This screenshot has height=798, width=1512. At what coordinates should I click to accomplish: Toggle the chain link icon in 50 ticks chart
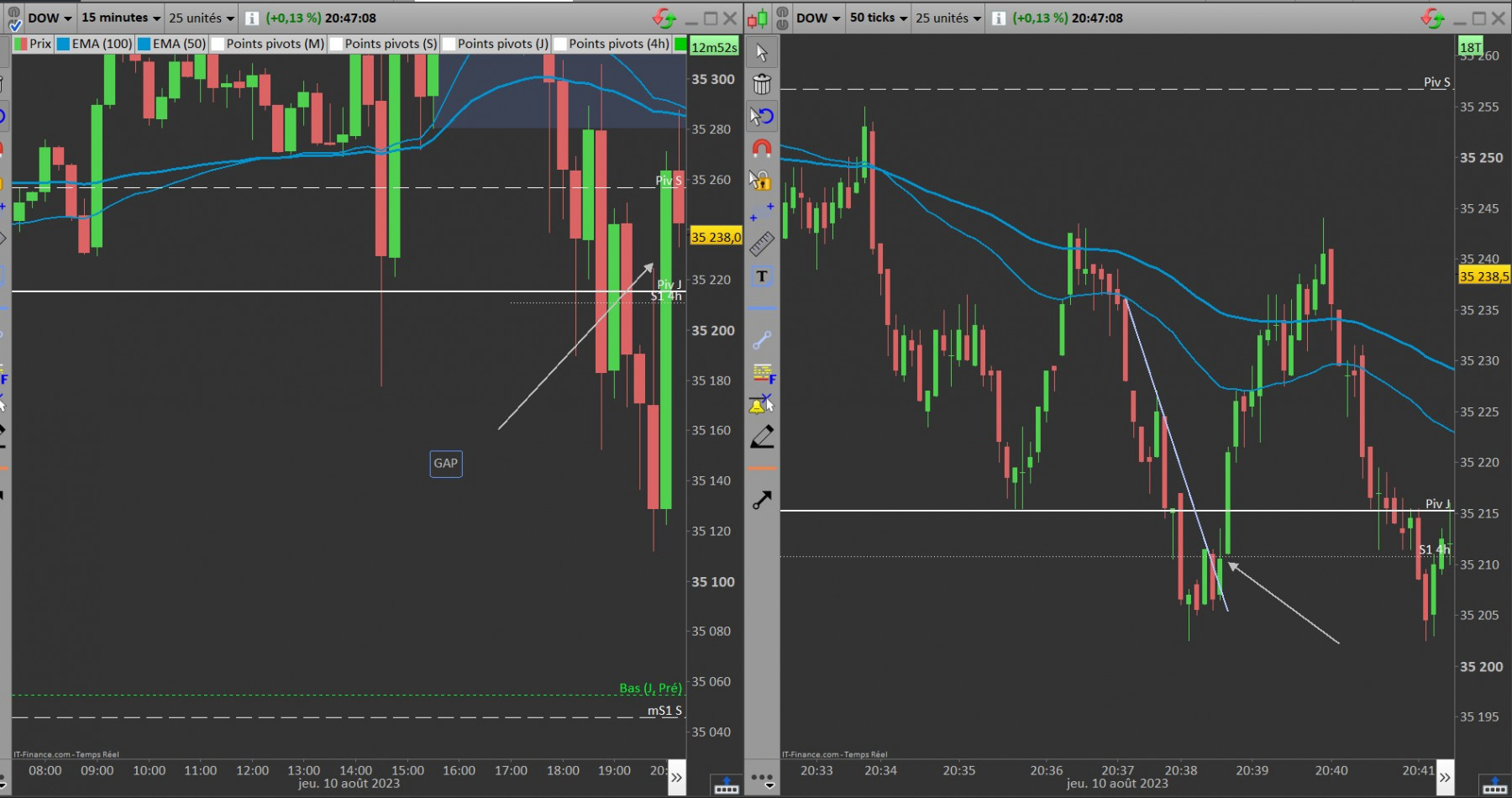point(782,18)
